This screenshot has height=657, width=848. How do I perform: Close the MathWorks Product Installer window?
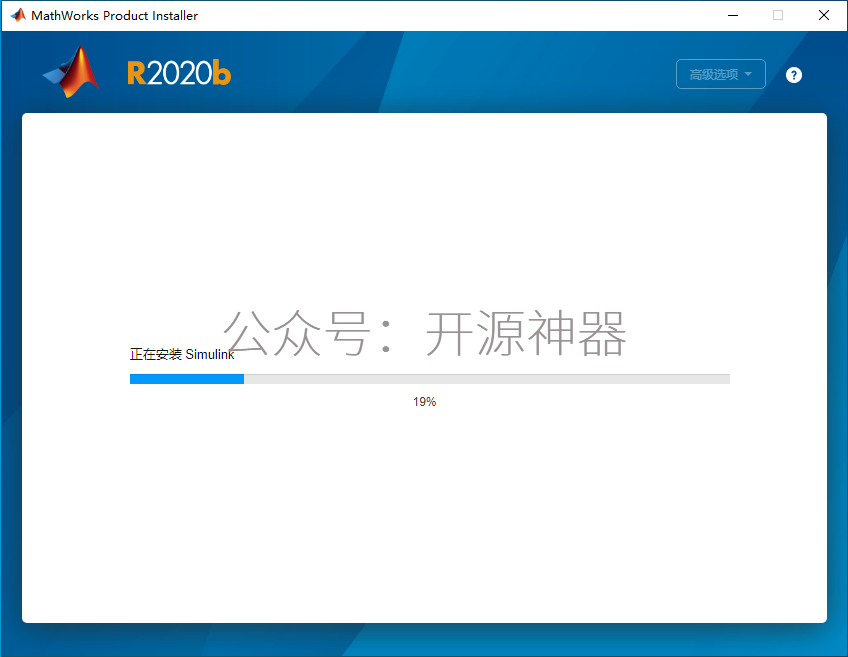pyautogui.click(x=824, y=15)
